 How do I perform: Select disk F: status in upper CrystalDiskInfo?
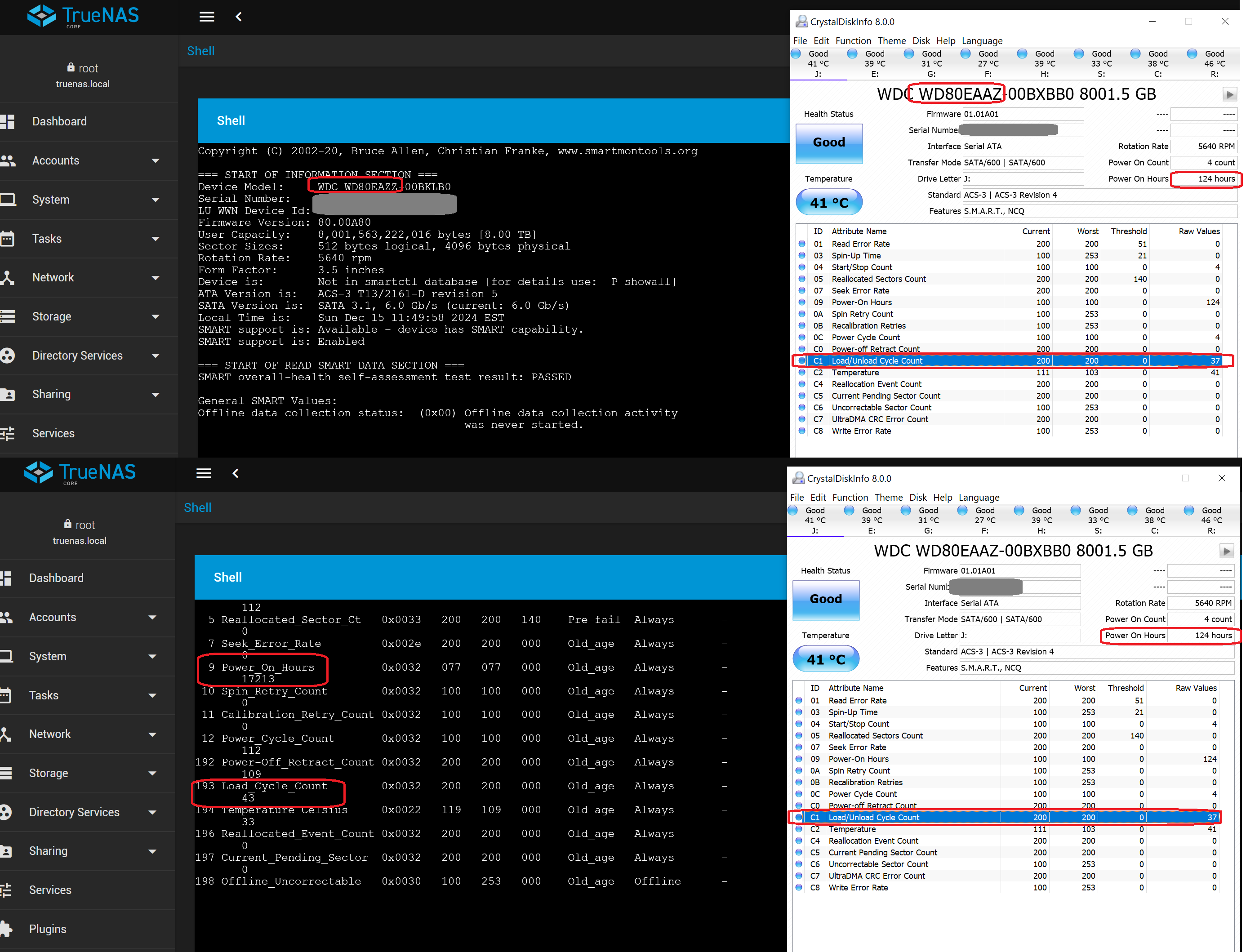pos(987,63)
